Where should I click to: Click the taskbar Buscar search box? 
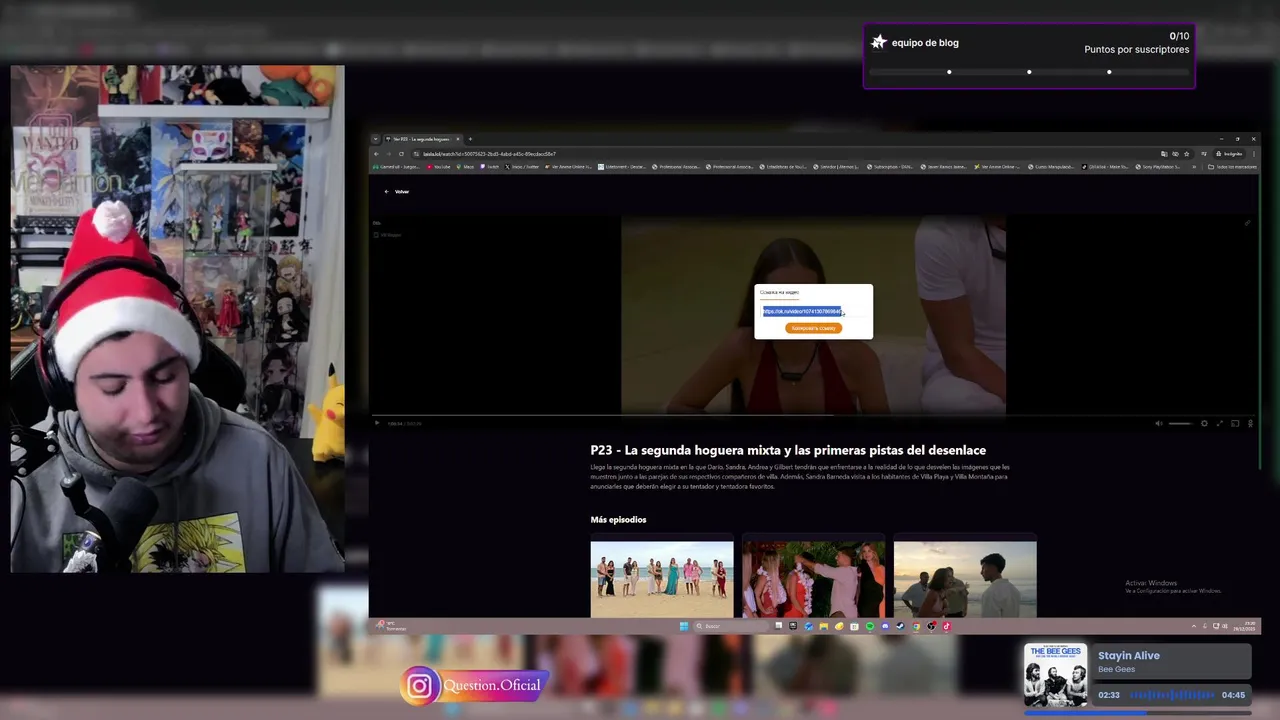tap(731, 626)
